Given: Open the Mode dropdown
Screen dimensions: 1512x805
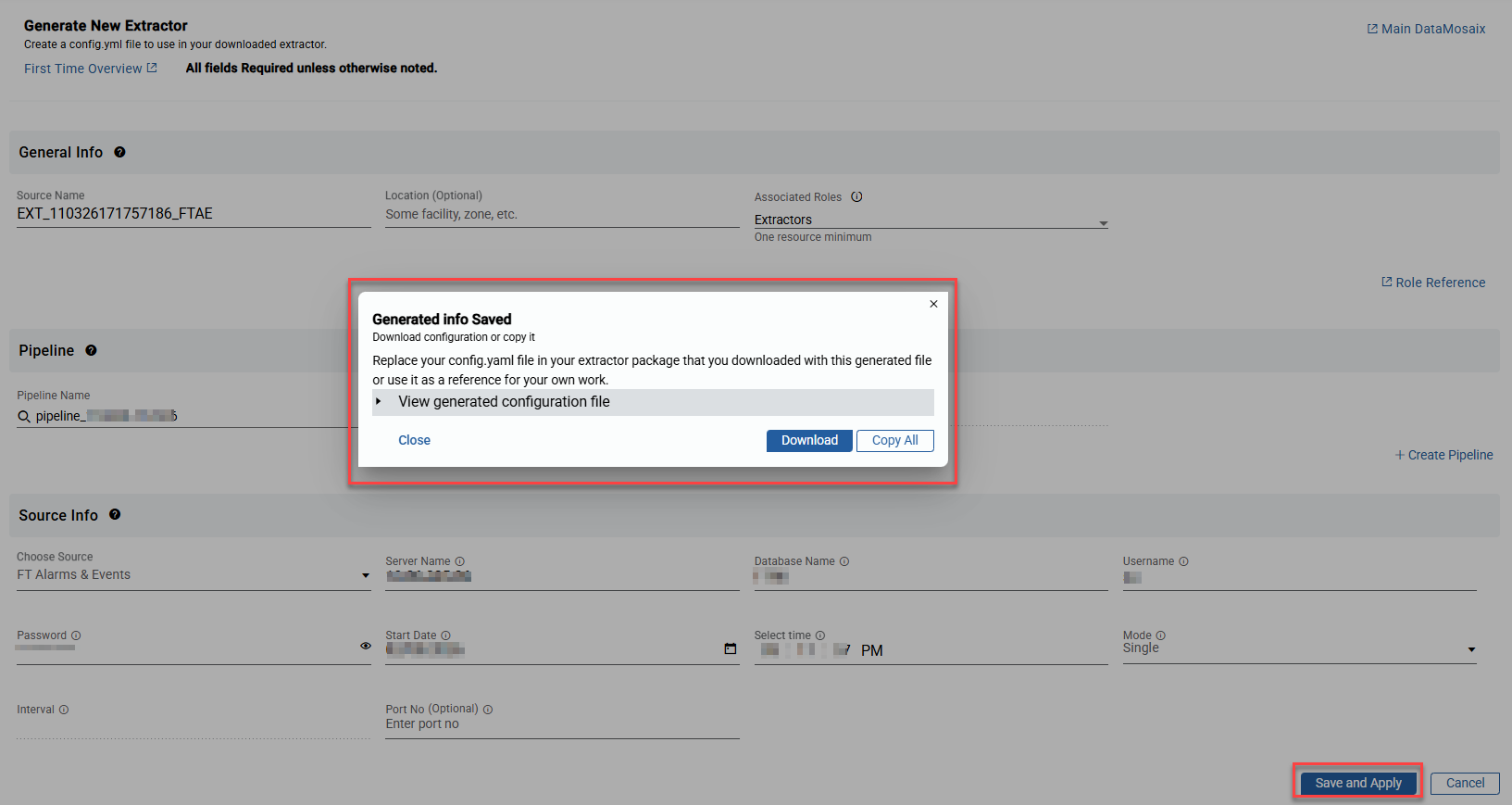Looking at the screenshot, I should tap(1299, 648).
